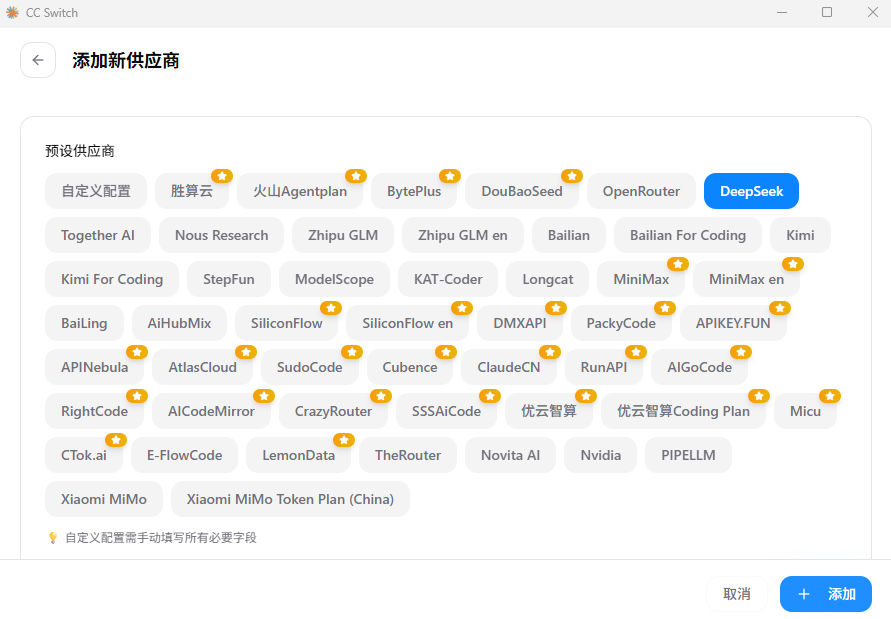Click the plus icon on 添加 button
This screenshot has height=619, width=891.
(803, 594)
